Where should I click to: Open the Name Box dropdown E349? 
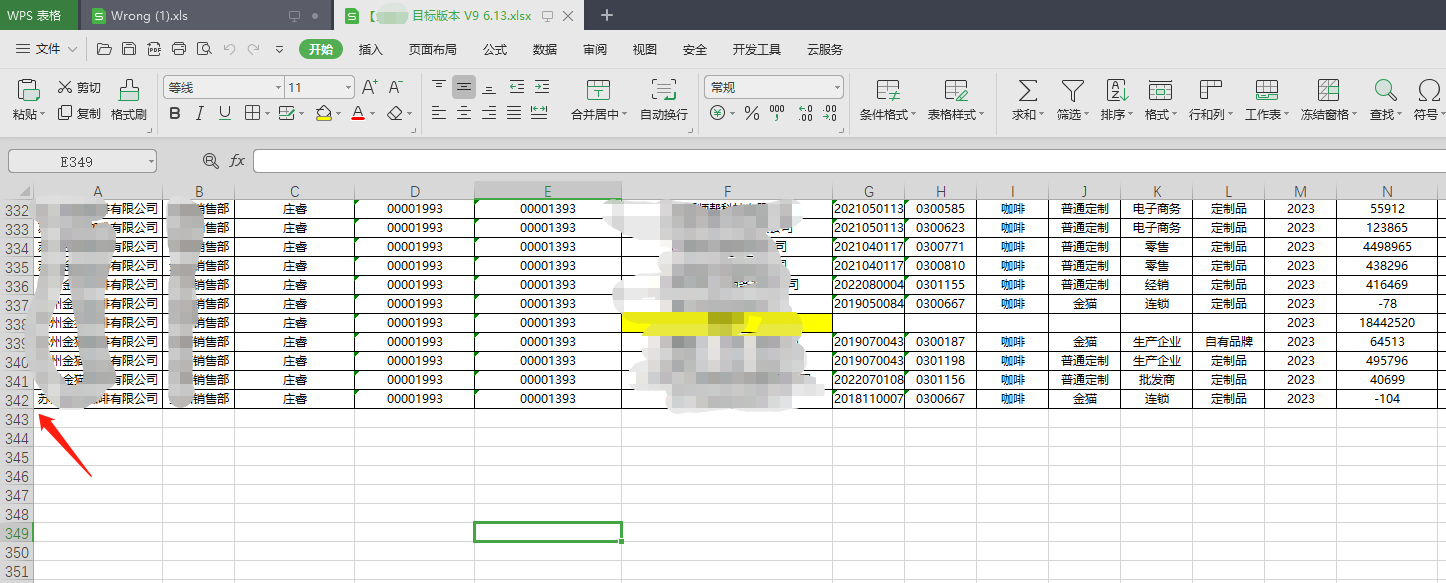(151, 160)
